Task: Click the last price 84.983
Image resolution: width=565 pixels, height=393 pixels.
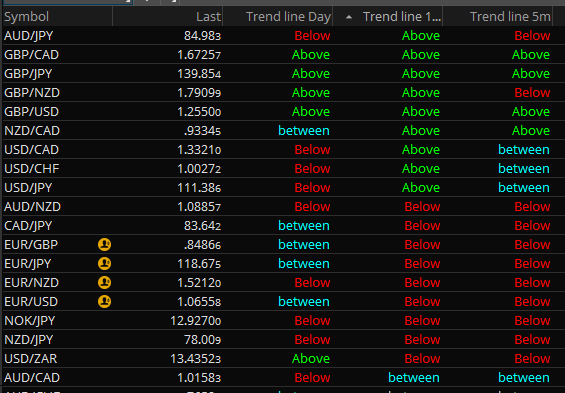Action: pos(203,36)
